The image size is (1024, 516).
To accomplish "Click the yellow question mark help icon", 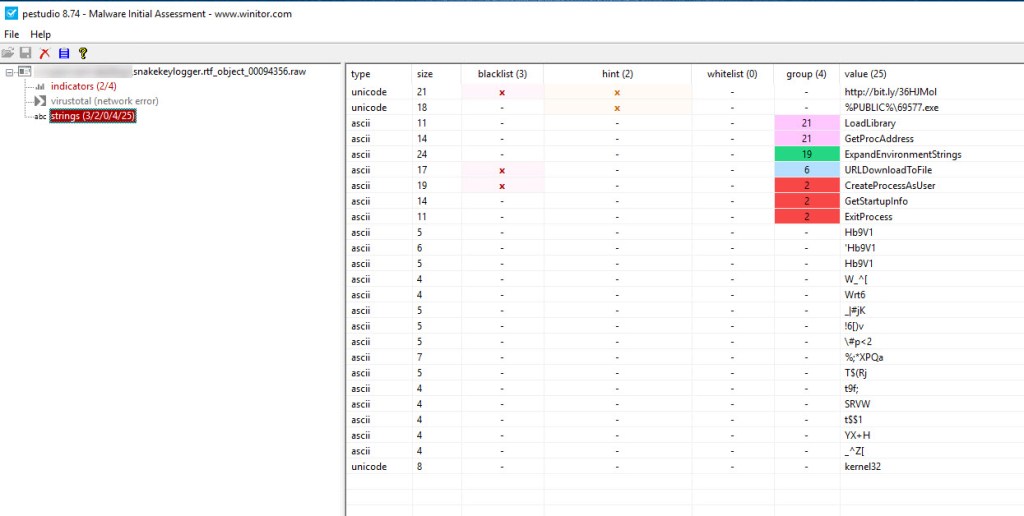I will click(83, 53).
